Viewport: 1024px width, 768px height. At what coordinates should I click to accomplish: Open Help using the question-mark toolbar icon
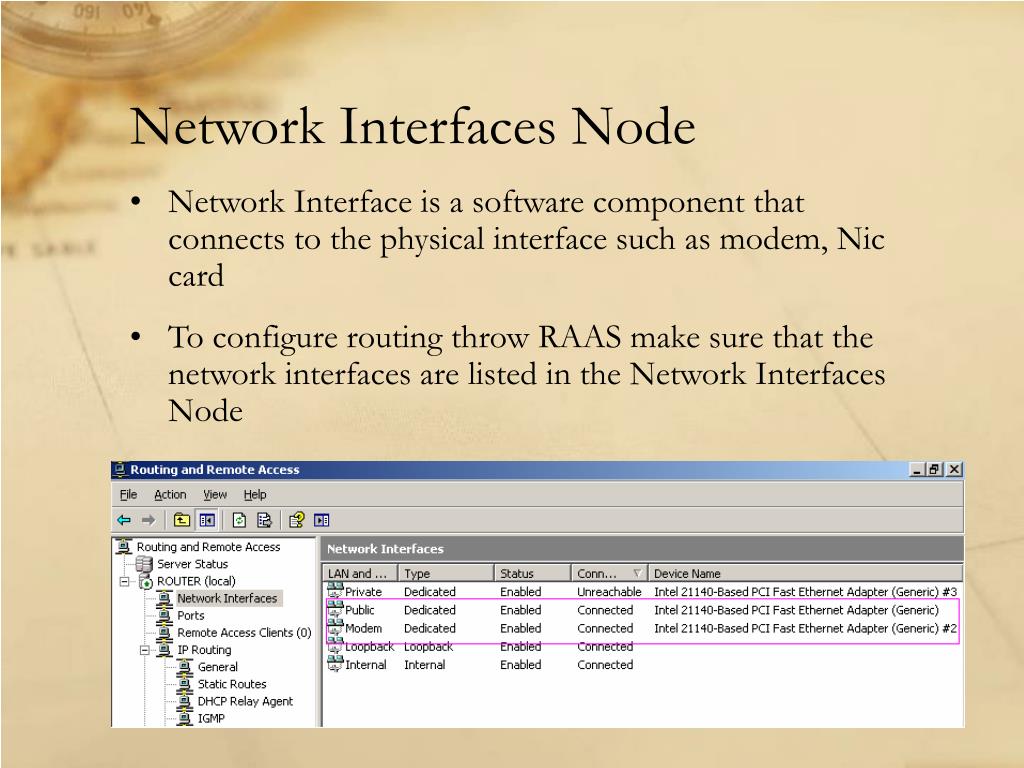point(296,520)
